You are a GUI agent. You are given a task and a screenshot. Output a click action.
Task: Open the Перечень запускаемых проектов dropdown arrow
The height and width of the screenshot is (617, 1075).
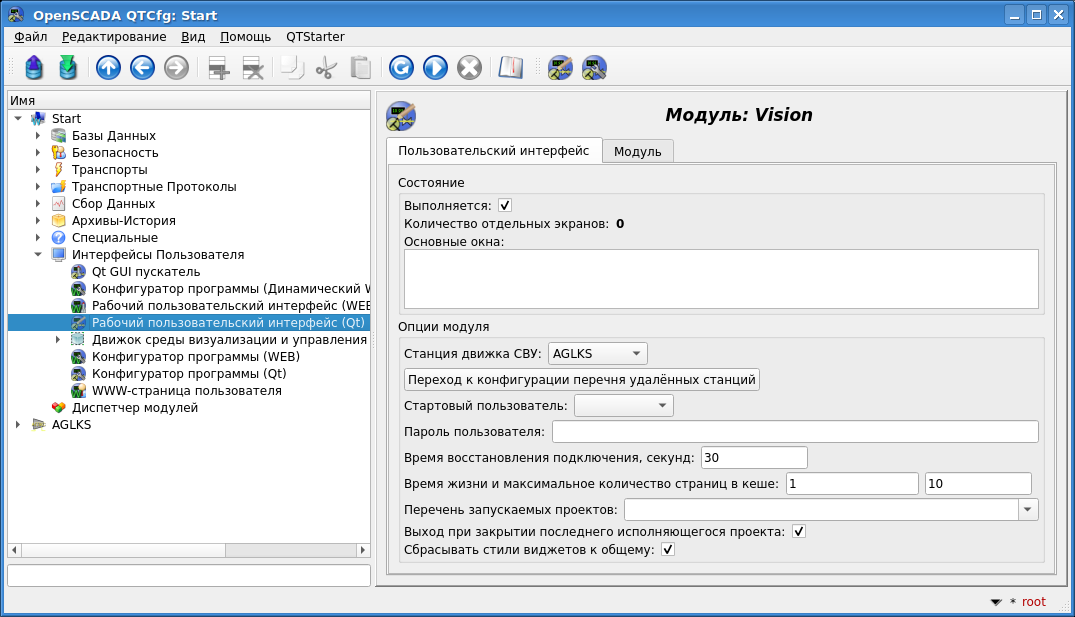coord(1028,509)
